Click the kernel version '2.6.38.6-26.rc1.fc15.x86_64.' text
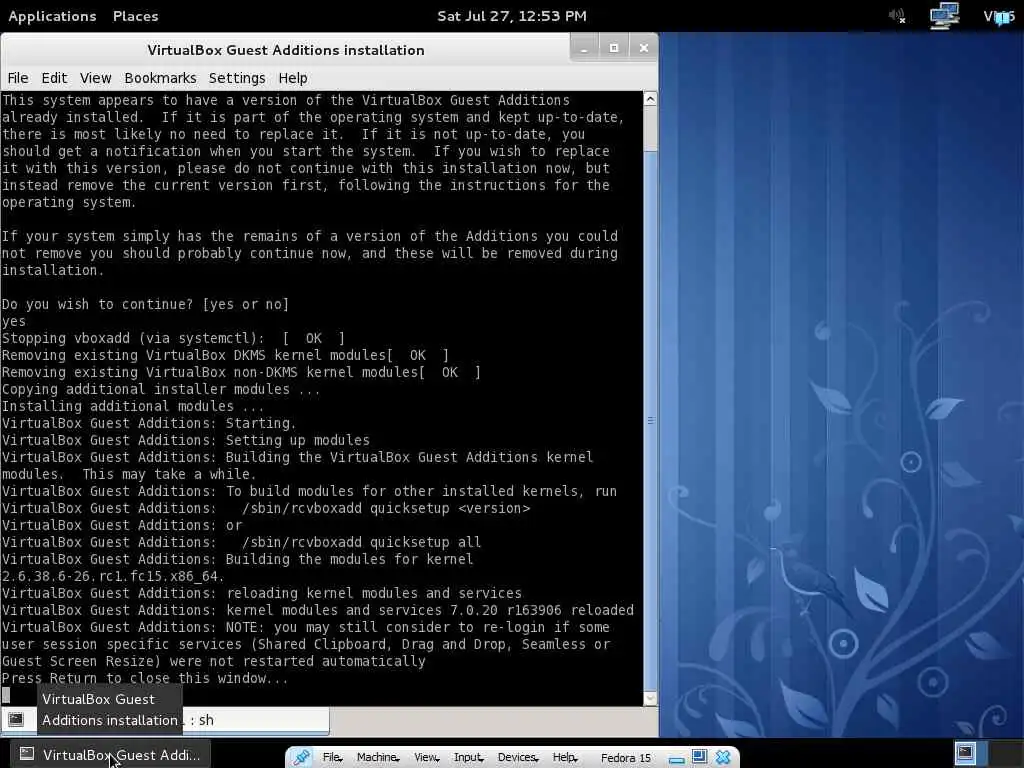This screenshot has width=1024, height=768. (x=113, y=576)
